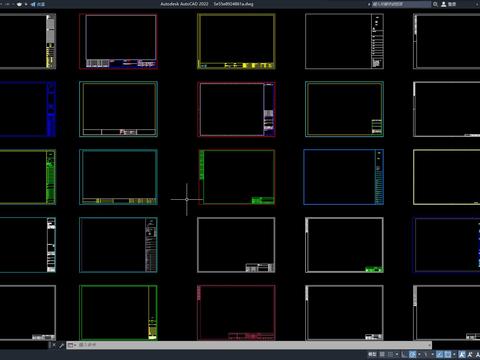Click the print plot icon in quick access toolbar
The image size is (480, 360).
[x=19, y=4]
